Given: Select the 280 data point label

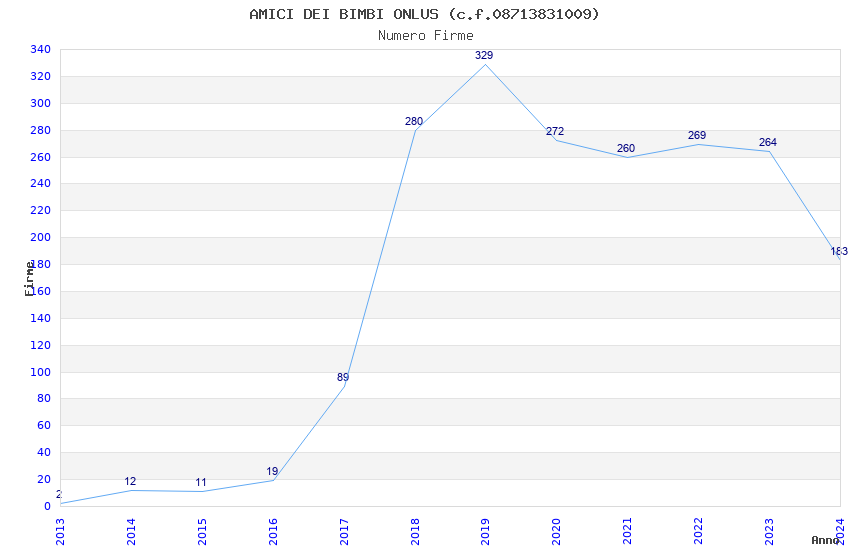Looking at the screenshot, I should (x=414, y=121).
